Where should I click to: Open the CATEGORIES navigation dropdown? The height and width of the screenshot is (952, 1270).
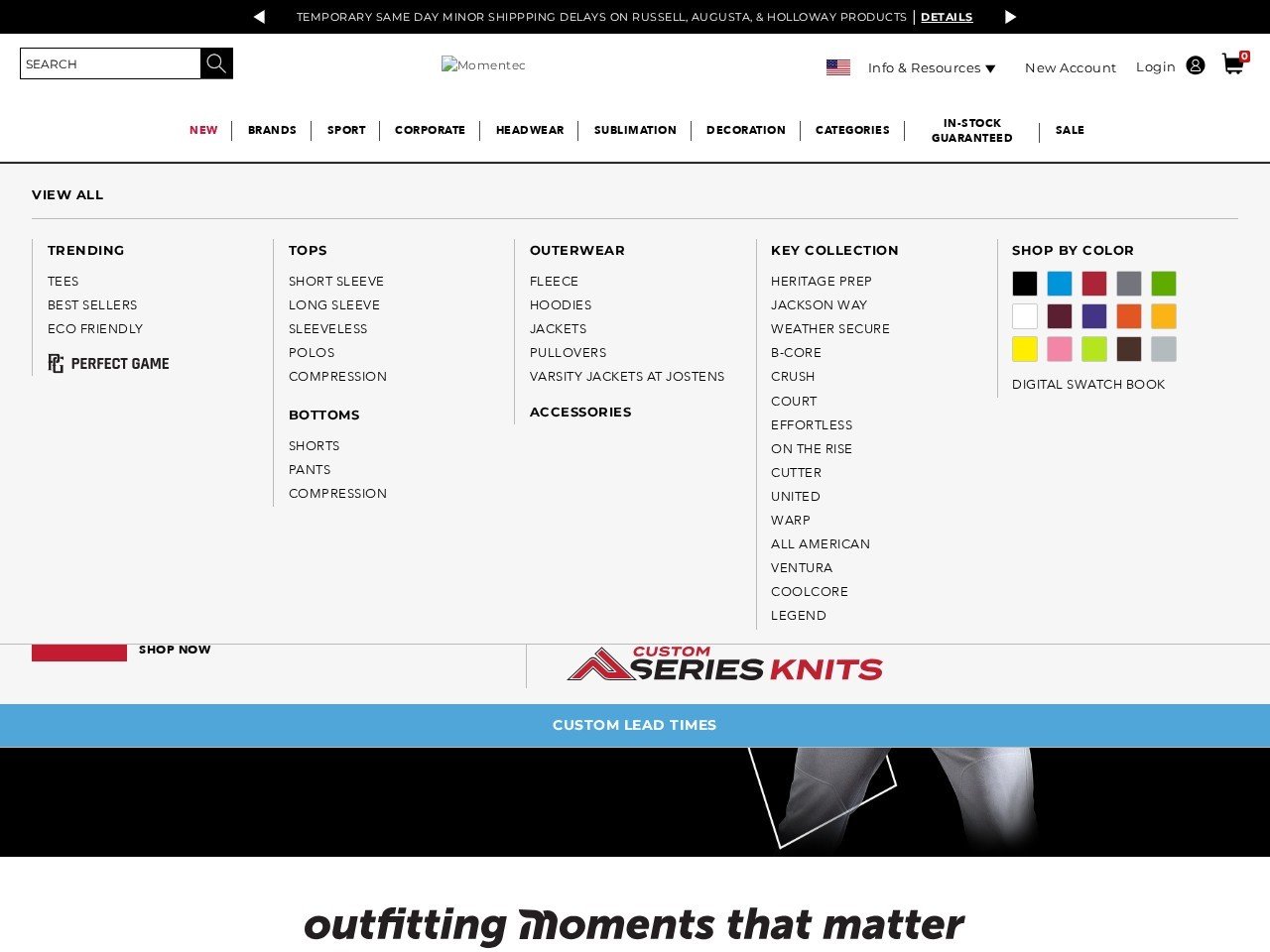(852, 130)
